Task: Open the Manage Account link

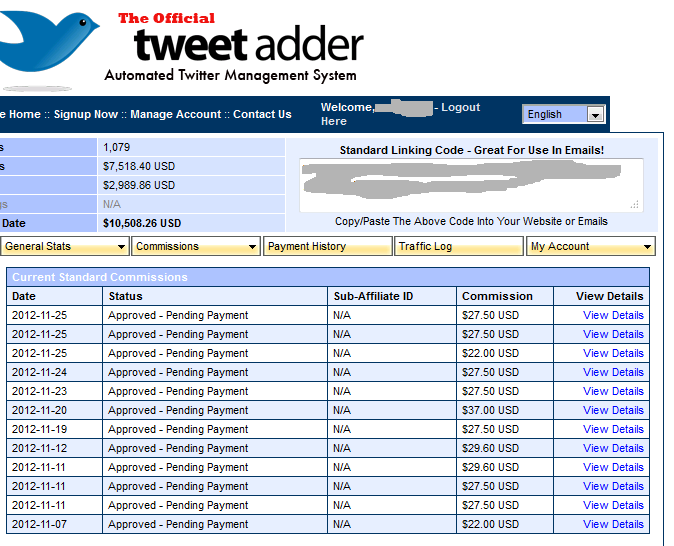Action: point(175,114)
